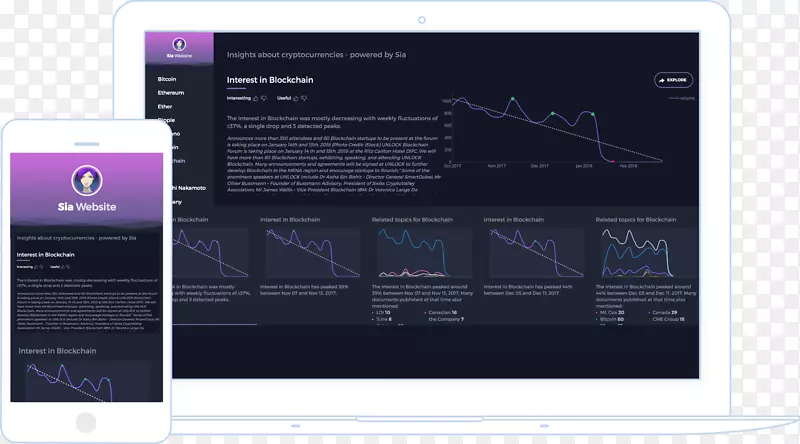Viewport: 800px width, 444px height.
Task: Thumbs up next to Useful on desktop
Action: (x=297, y=98)
